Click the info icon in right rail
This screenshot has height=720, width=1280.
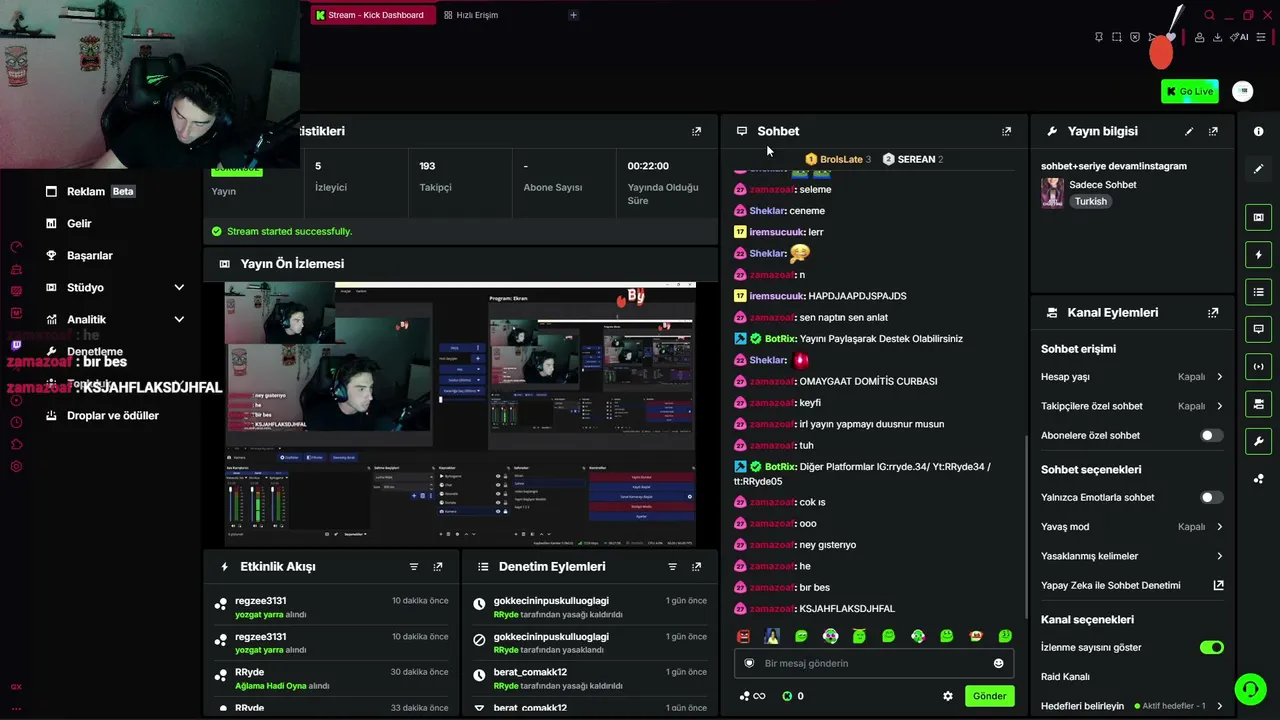pyautogui.click(x=1259, y=131)
